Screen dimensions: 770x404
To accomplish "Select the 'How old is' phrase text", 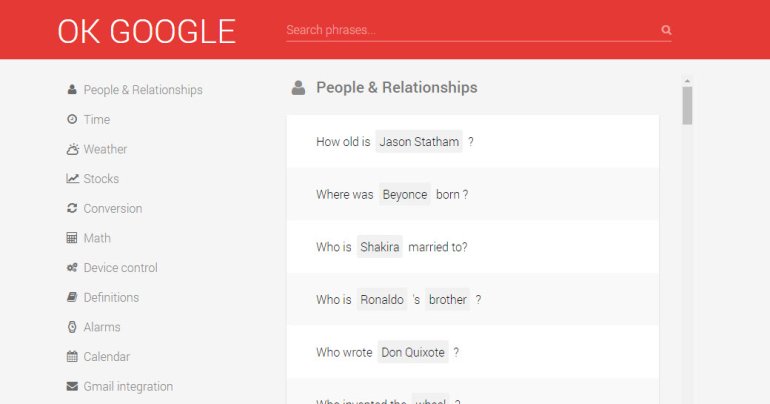I will (x=343, y=142).
